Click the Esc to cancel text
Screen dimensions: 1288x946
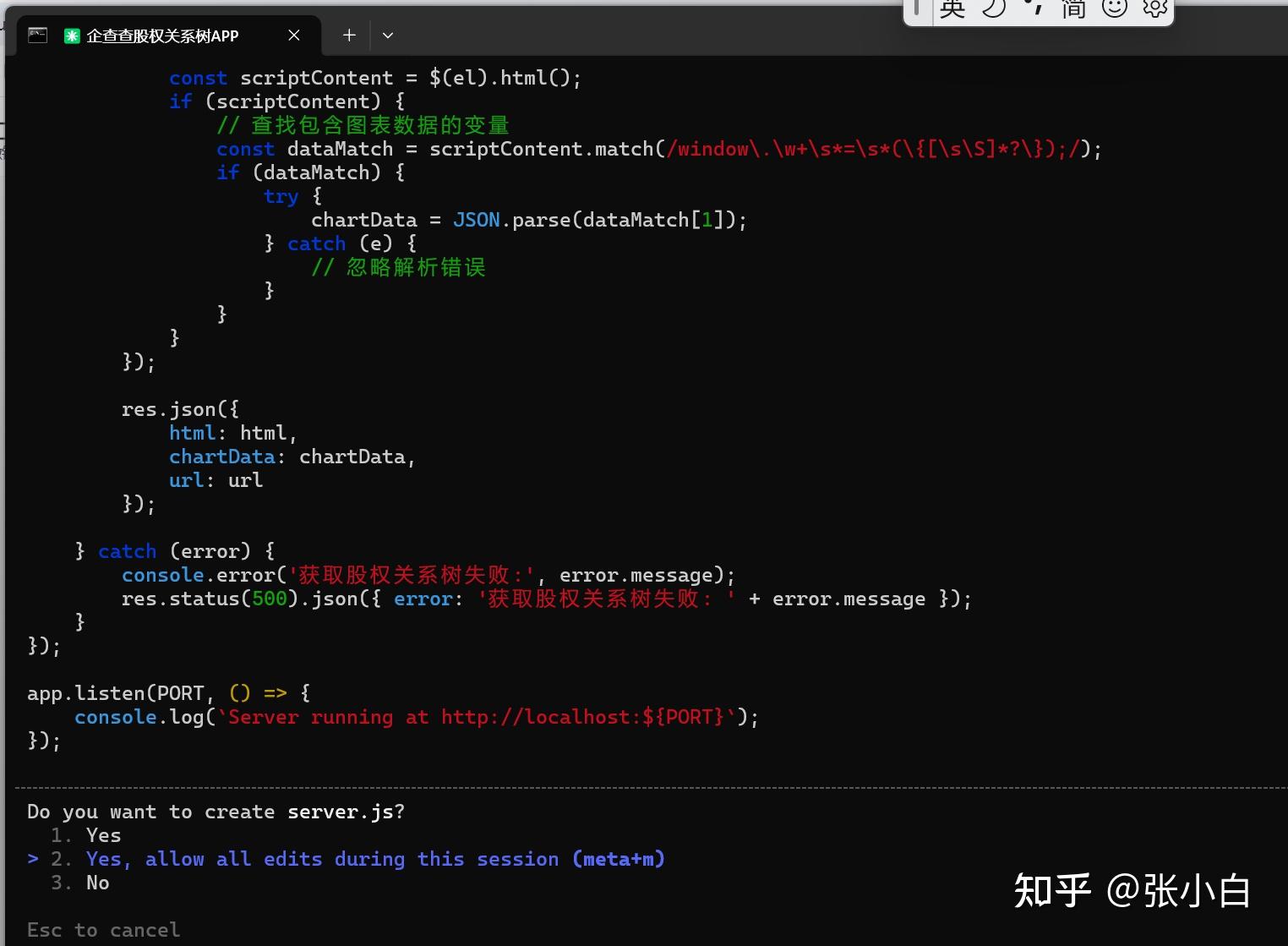click(x=103, y=929)
